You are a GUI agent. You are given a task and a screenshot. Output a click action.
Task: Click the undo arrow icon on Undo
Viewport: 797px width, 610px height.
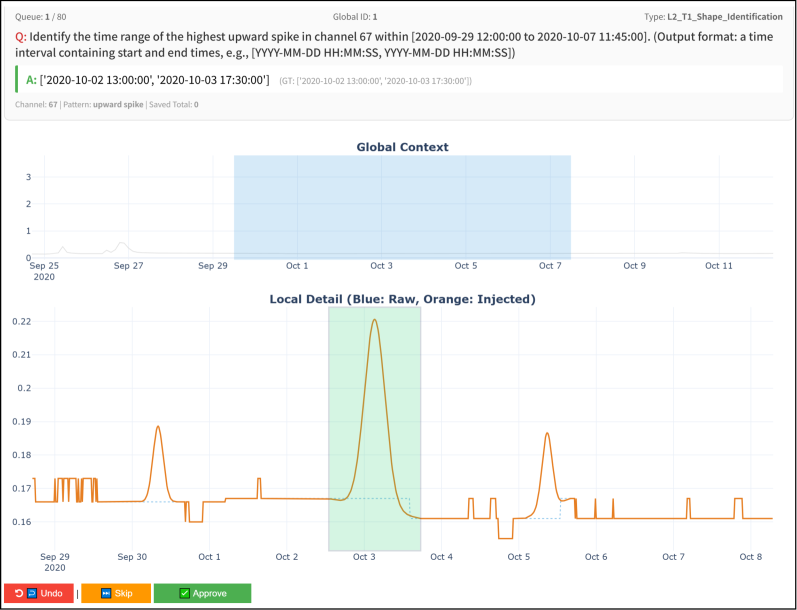tap(19, 593)
